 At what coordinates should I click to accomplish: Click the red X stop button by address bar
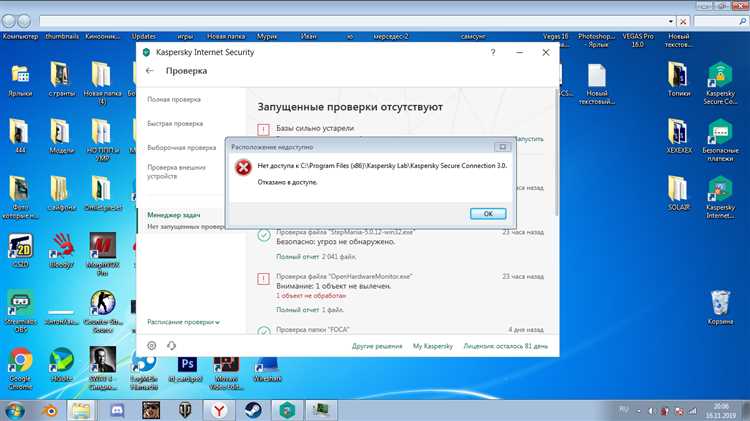(683, 22)
